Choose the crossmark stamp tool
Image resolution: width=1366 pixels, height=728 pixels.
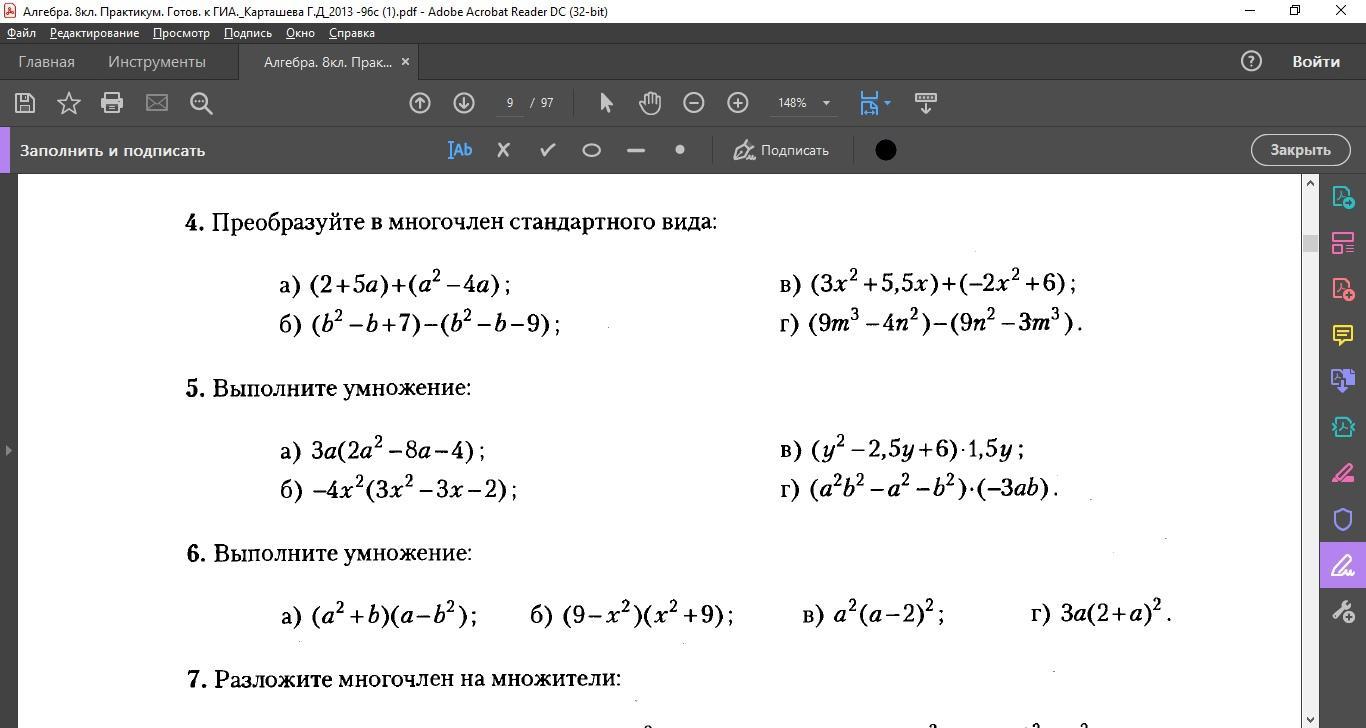point(504,150)
